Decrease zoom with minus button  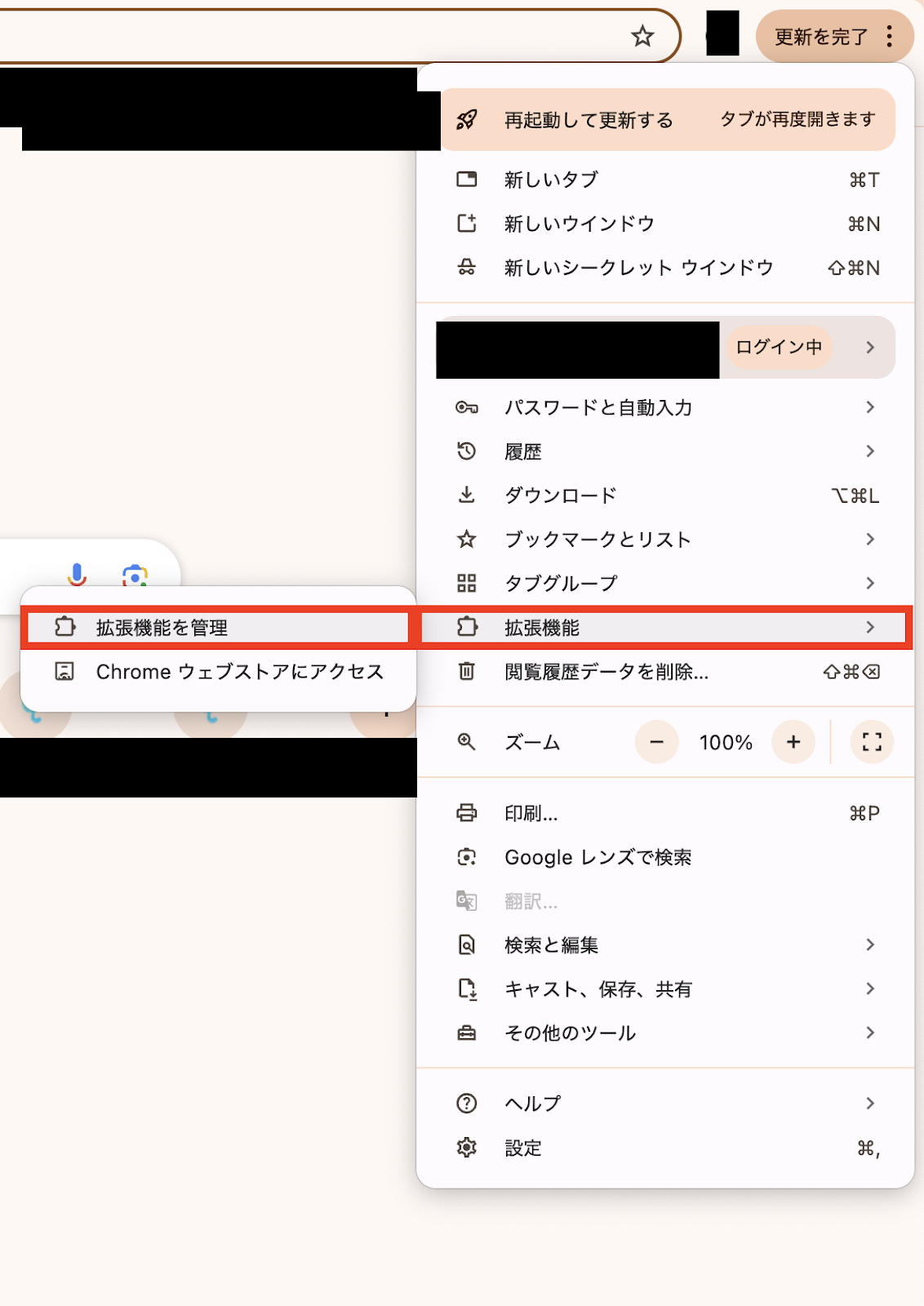coord(656,742)
